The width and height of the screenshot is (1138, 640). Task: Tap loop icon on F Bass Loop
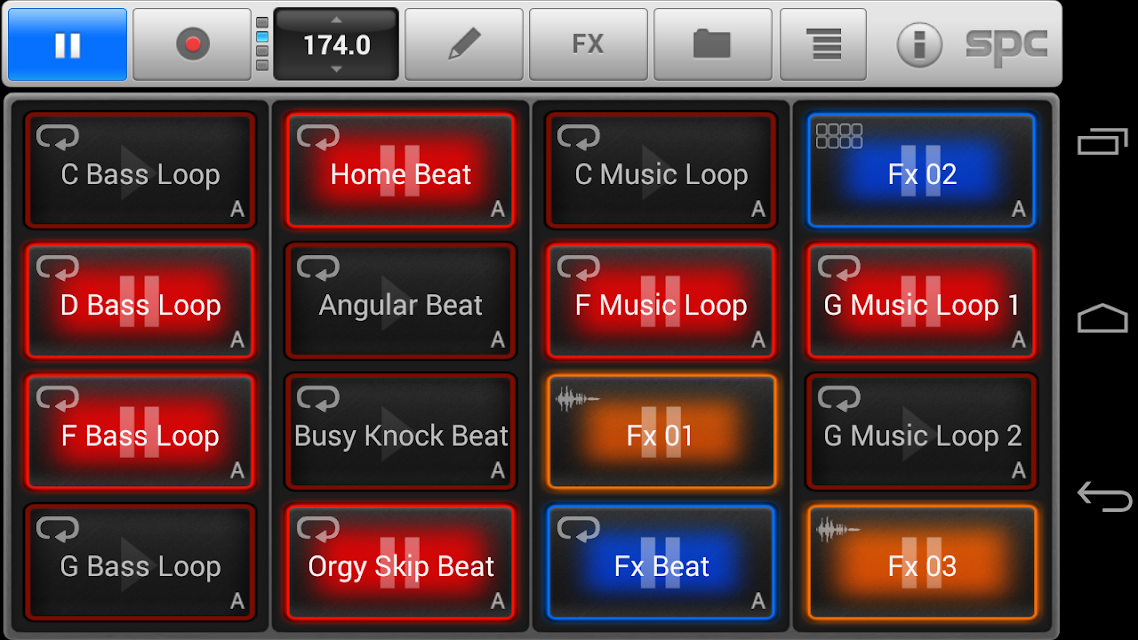(x=57, y=398)
